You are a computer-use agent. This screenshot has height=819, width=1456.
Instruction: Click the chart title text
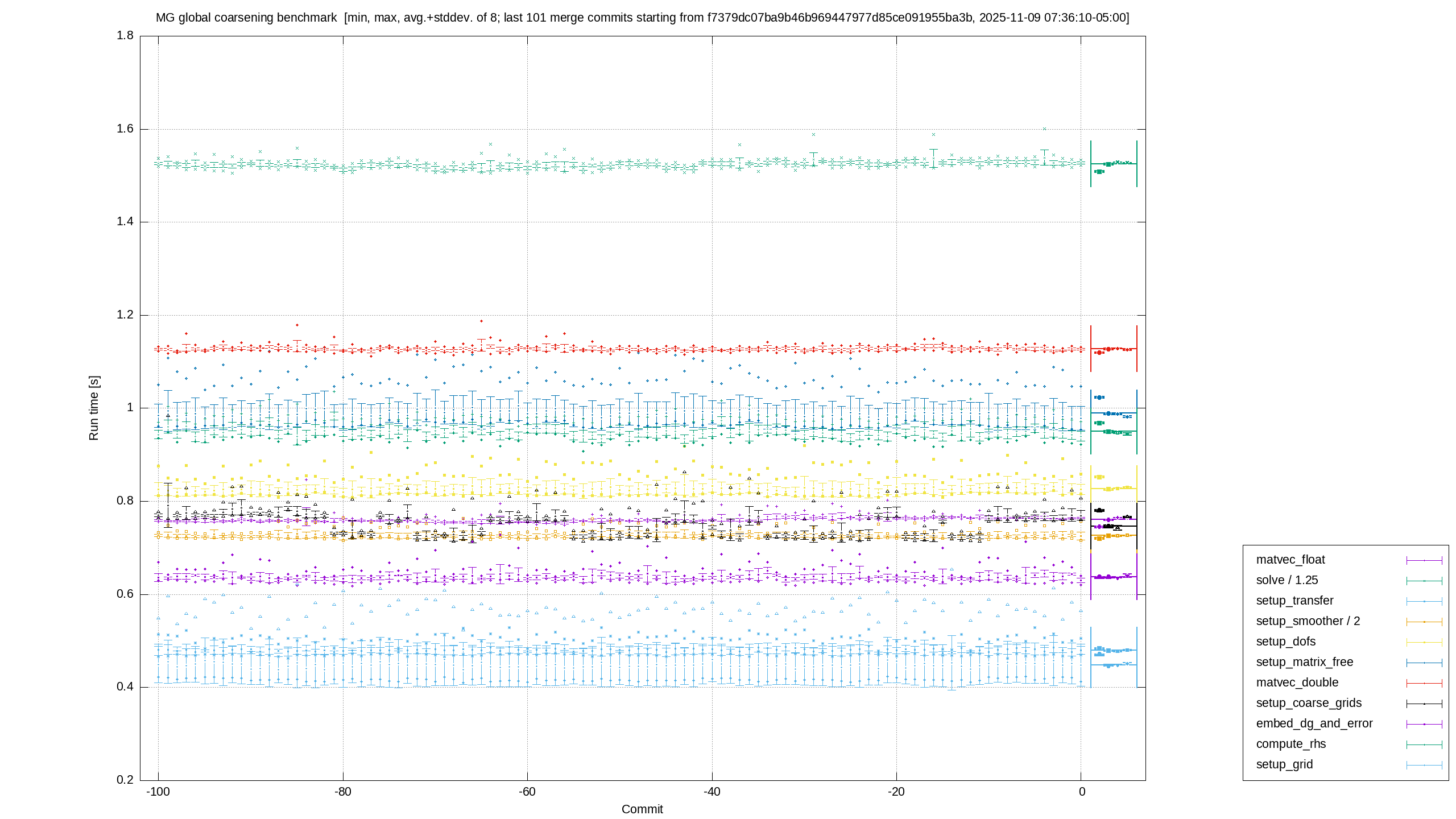click(643, 18)
